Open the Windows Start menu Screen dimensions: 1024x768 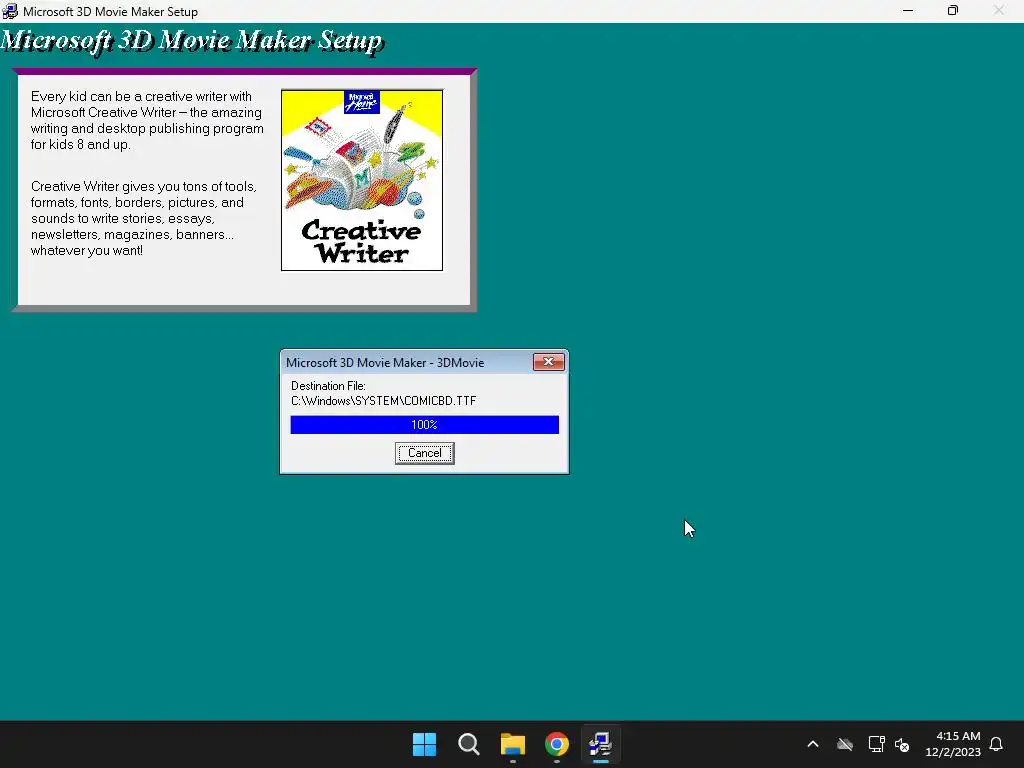[x=424, y=744]
